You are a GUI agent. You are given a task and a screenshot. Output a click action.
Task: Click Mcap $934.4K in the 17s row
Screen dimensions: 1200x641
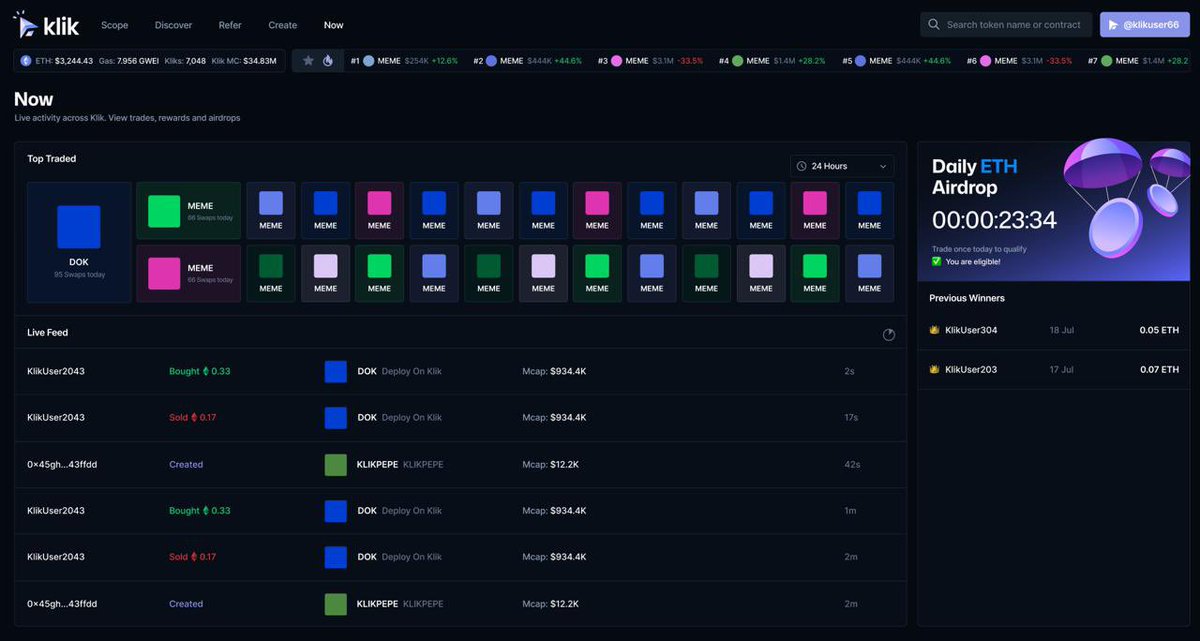(554, 417)
